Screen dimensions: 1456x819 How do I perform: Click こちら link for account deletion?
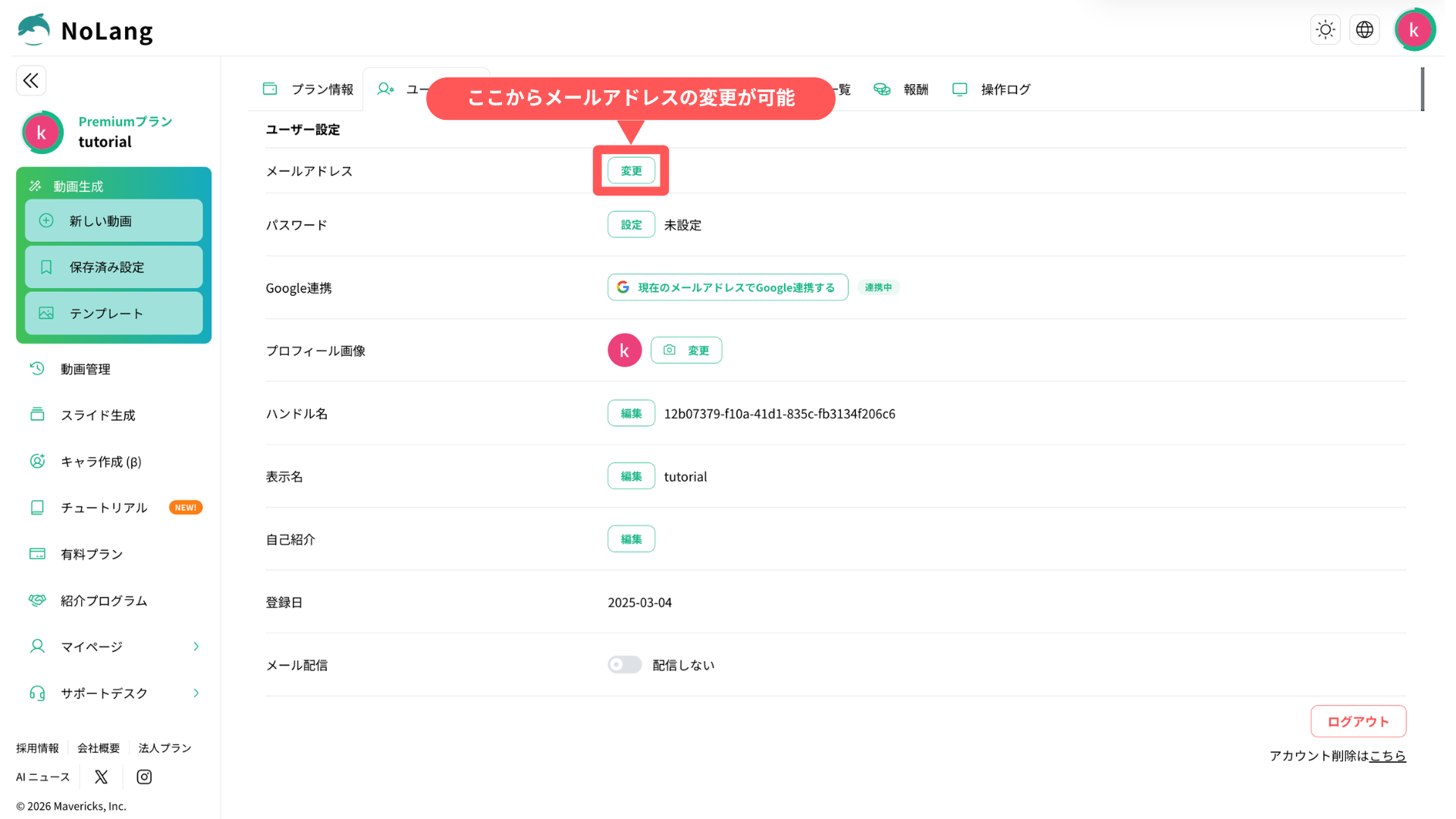(1387, 756)
